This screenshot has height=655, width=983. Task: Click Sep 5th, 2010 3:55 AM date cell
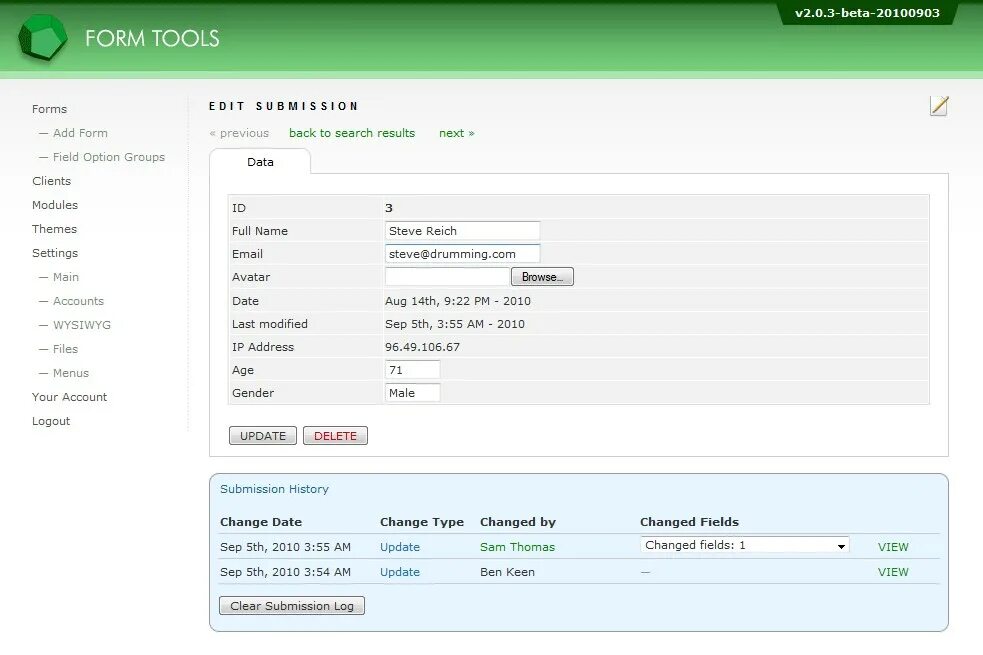(x=285, y=547)
